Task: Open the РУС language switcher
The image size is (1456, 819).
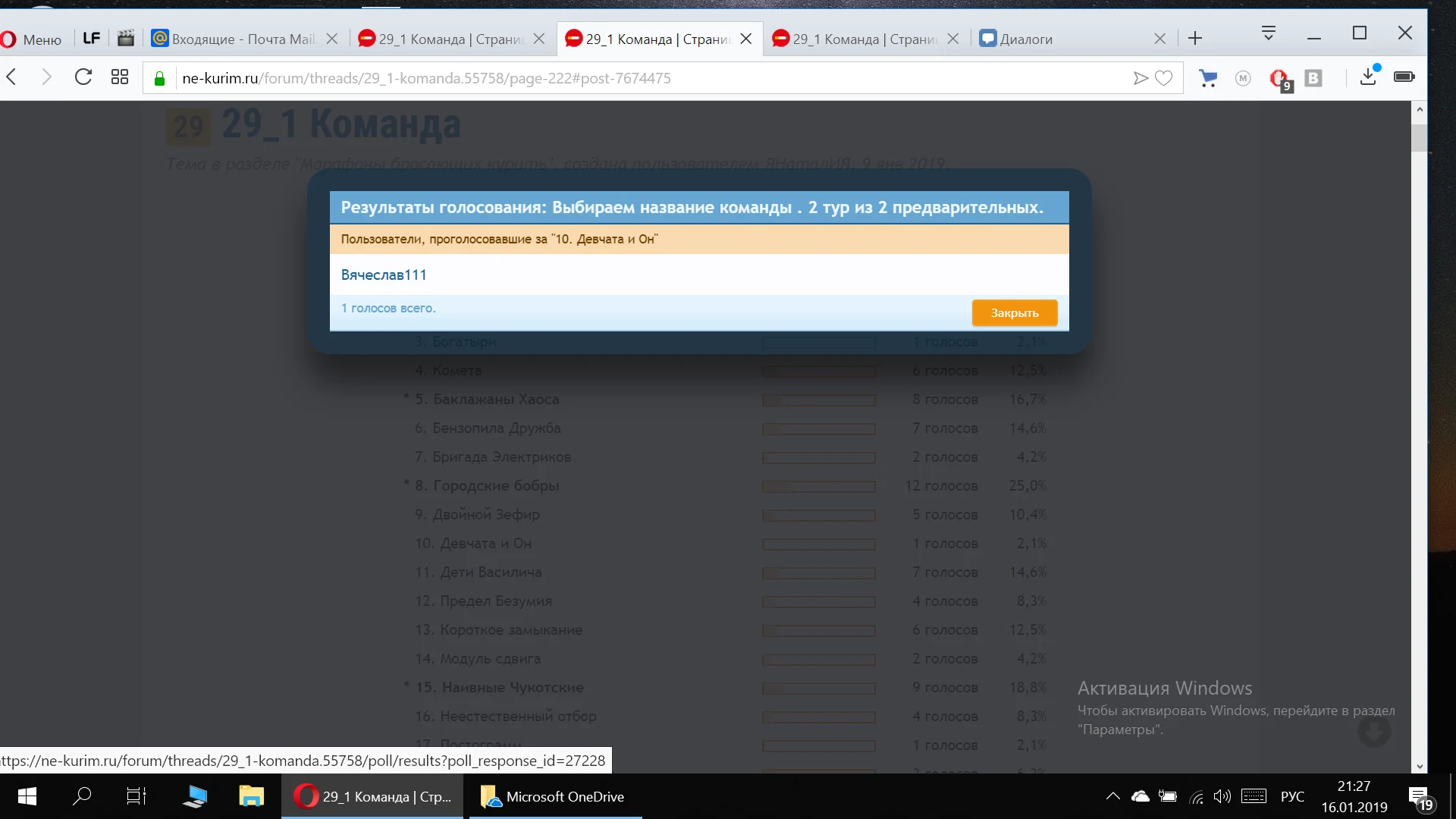Action: tap(1292, 796)
